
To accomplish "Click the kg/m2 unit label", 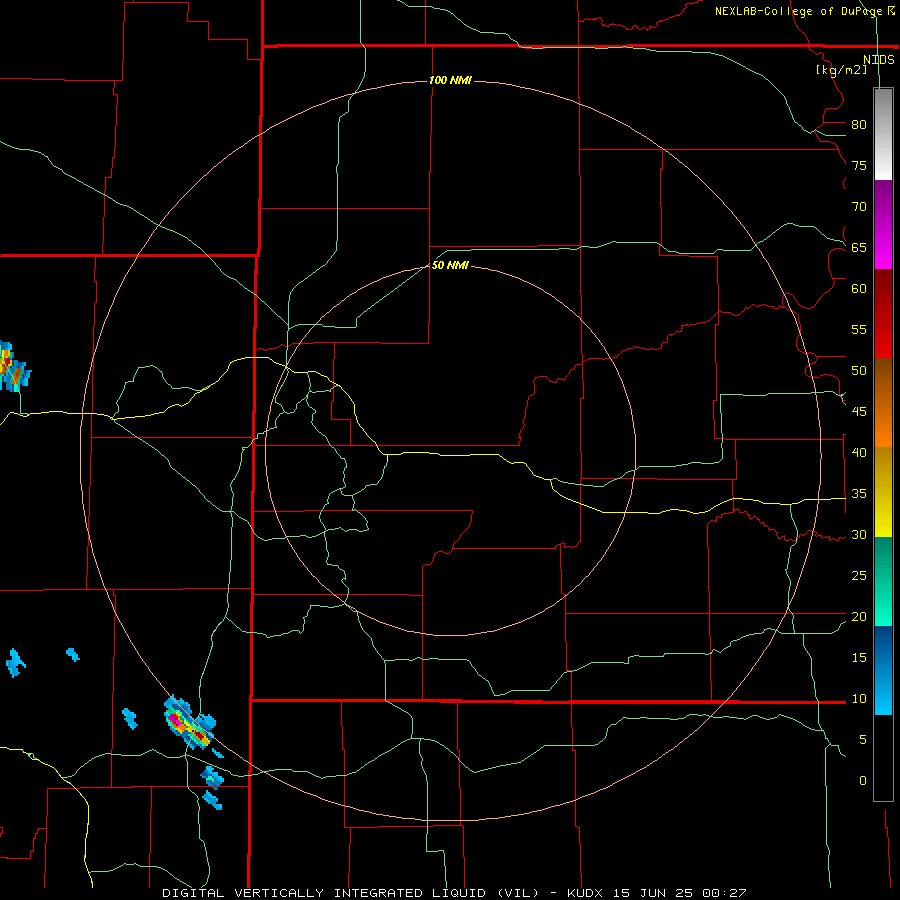I will coord(841,70).
